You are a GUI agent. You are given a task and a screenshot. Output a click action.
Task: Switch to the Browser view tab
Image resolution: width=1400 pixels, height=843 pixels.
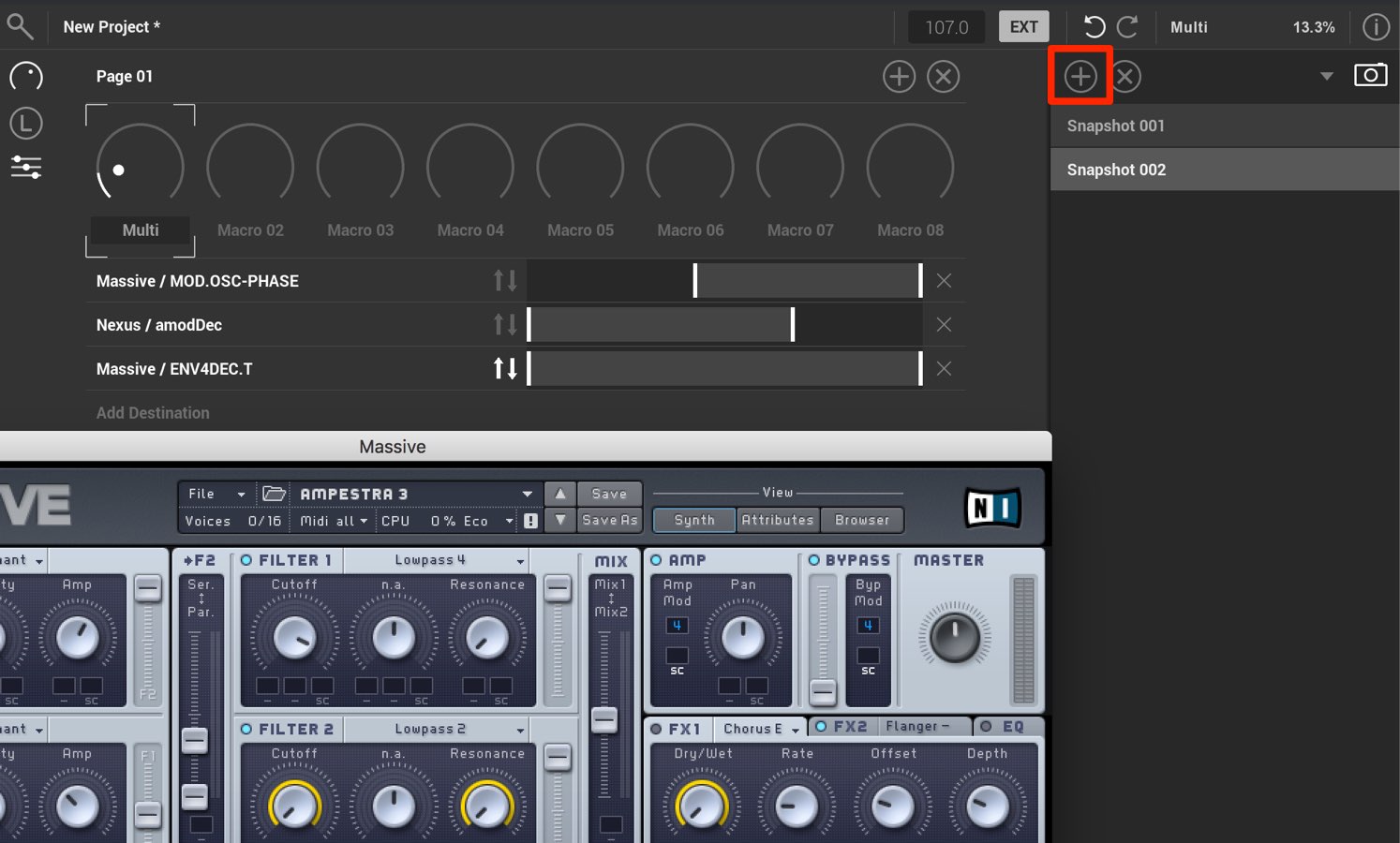tap(862, 520)
